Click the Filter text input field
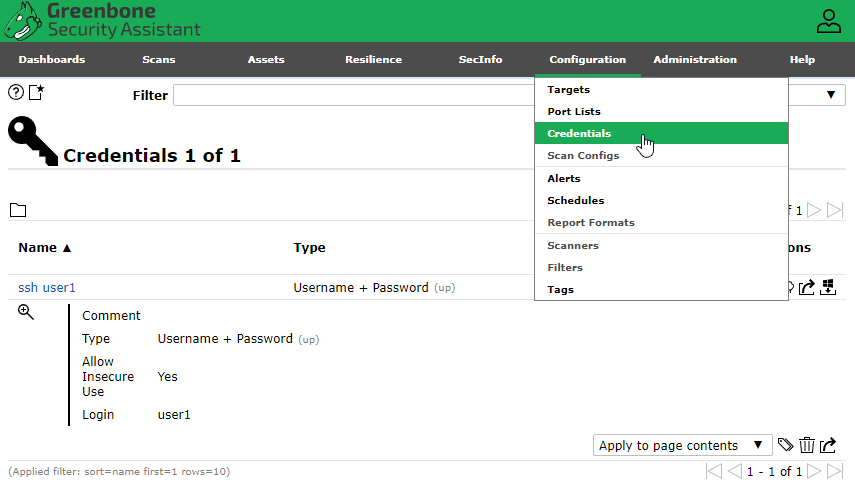Image resolution: width=855 pixels, height=486 pixels. [354, 95]
